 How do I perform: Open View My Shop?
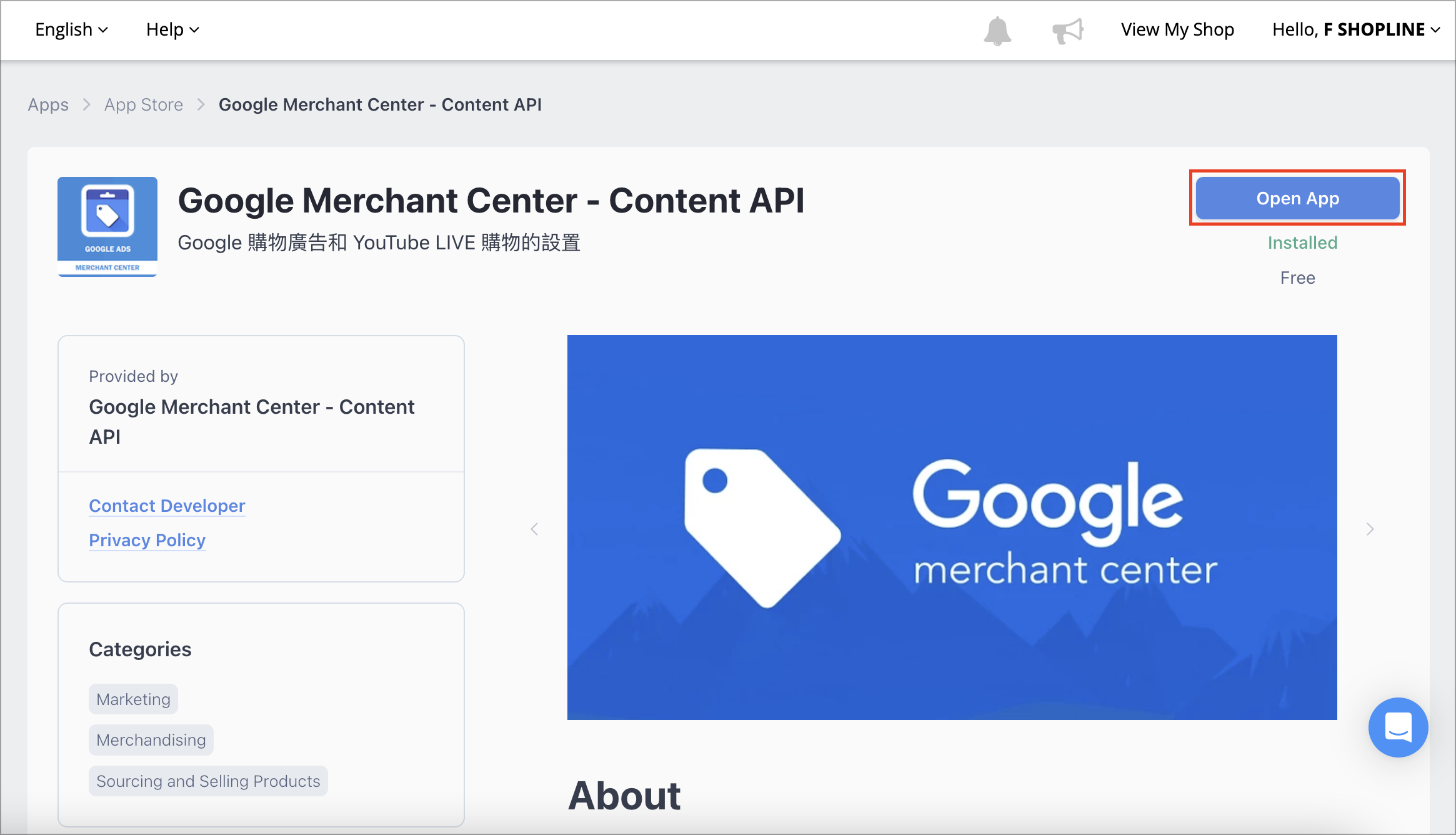pos(1177,30)
